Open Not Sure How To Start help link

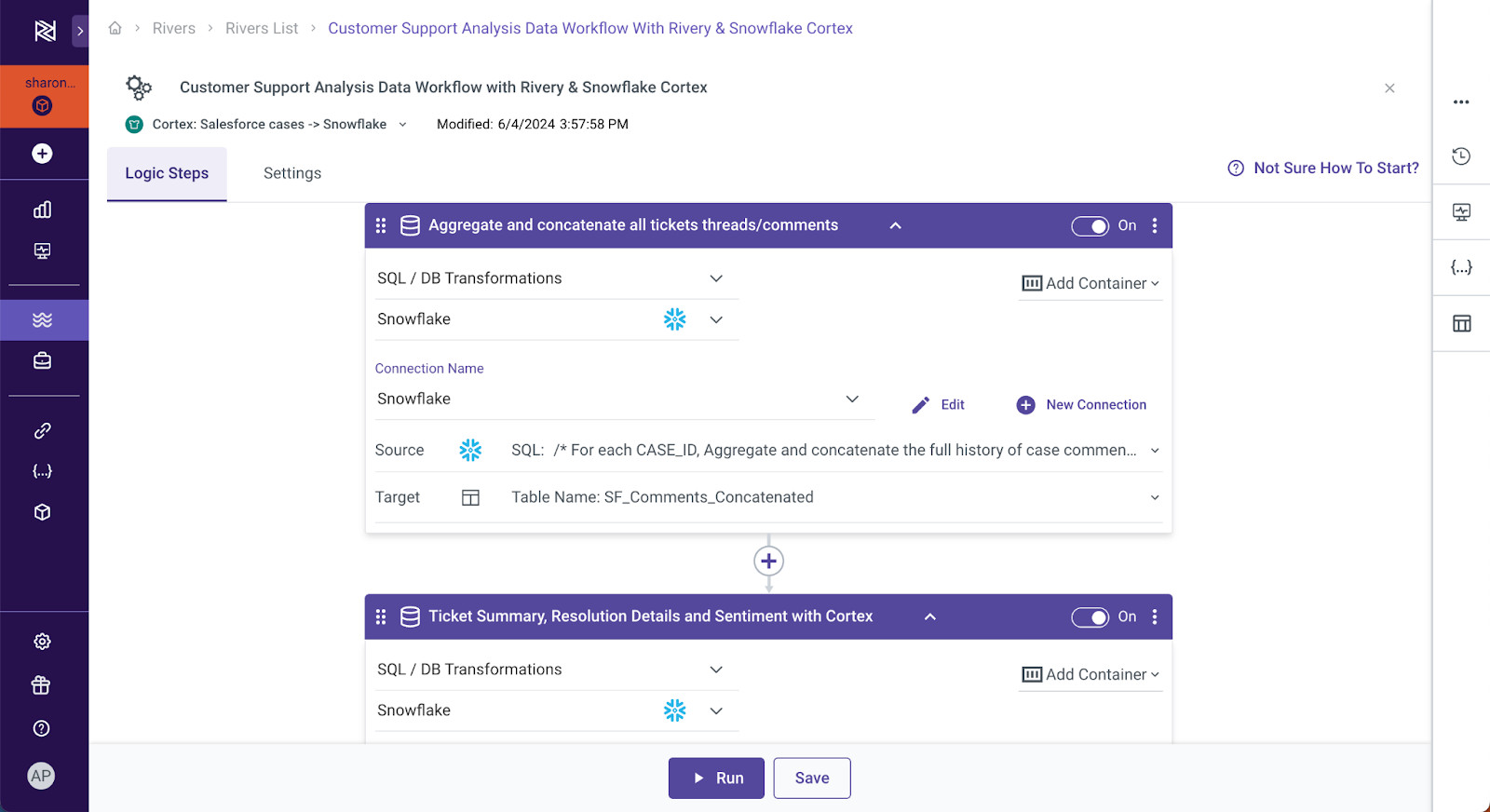pyautogui.click(x=1323, y=168)
